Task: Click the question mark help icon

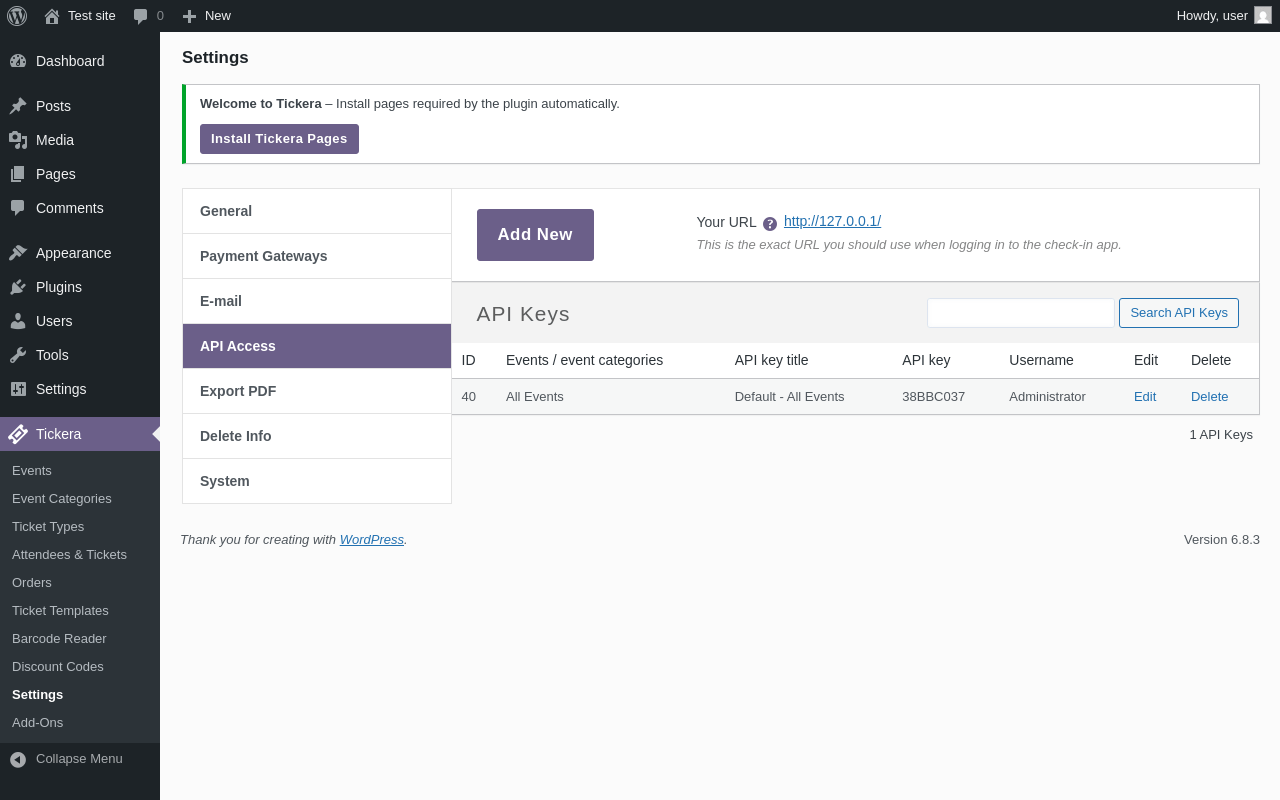Action: point(770,224)
